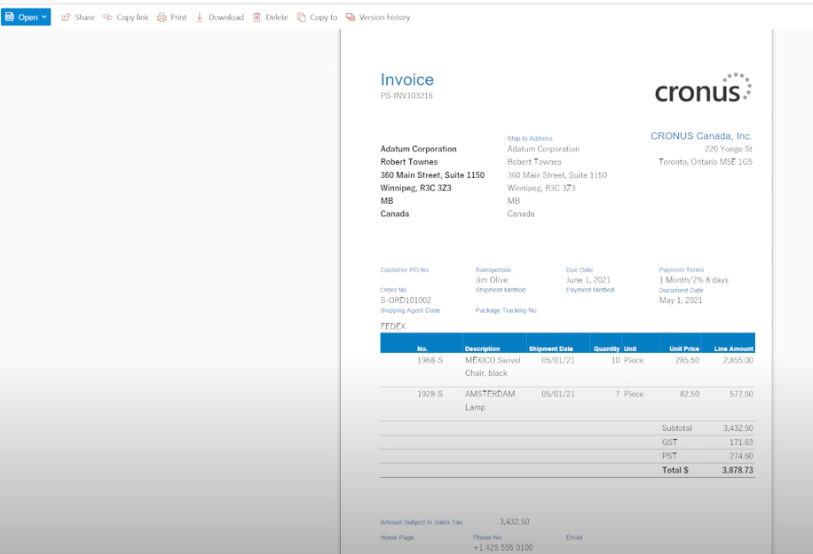Click the invoice number PS-INV103216

pos(407,96)
